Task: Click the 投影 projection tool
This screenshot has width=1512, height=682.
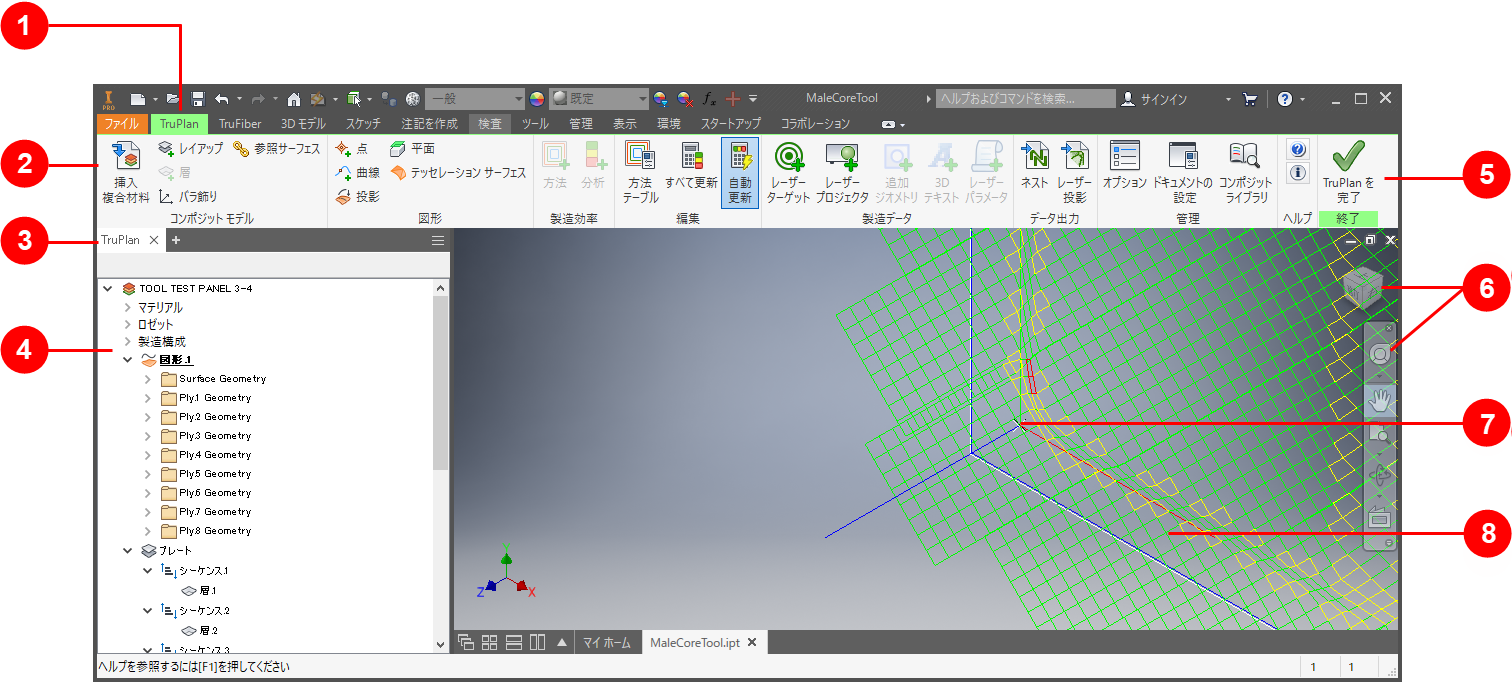Action: point(357,197)
